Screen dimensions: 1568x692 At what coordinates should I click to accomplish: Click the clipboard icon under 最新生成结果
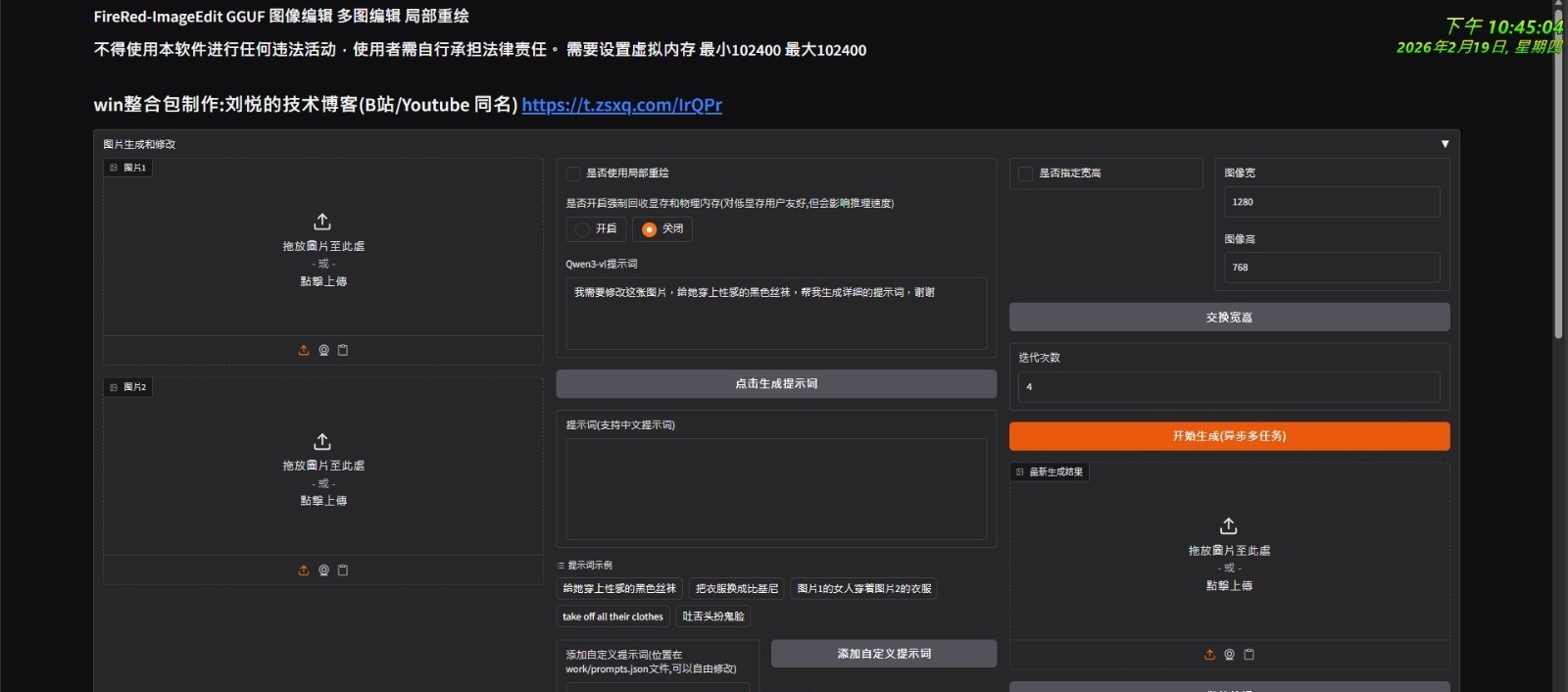click(x=1249, y=654)
